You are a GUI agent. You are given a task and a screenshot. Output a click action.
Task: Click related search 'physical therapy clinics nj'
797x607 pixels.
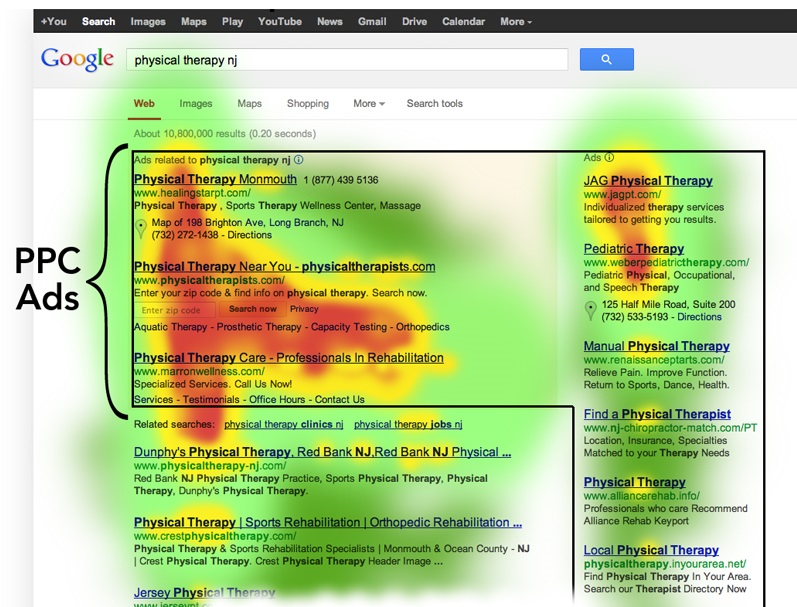pos(284,424)
